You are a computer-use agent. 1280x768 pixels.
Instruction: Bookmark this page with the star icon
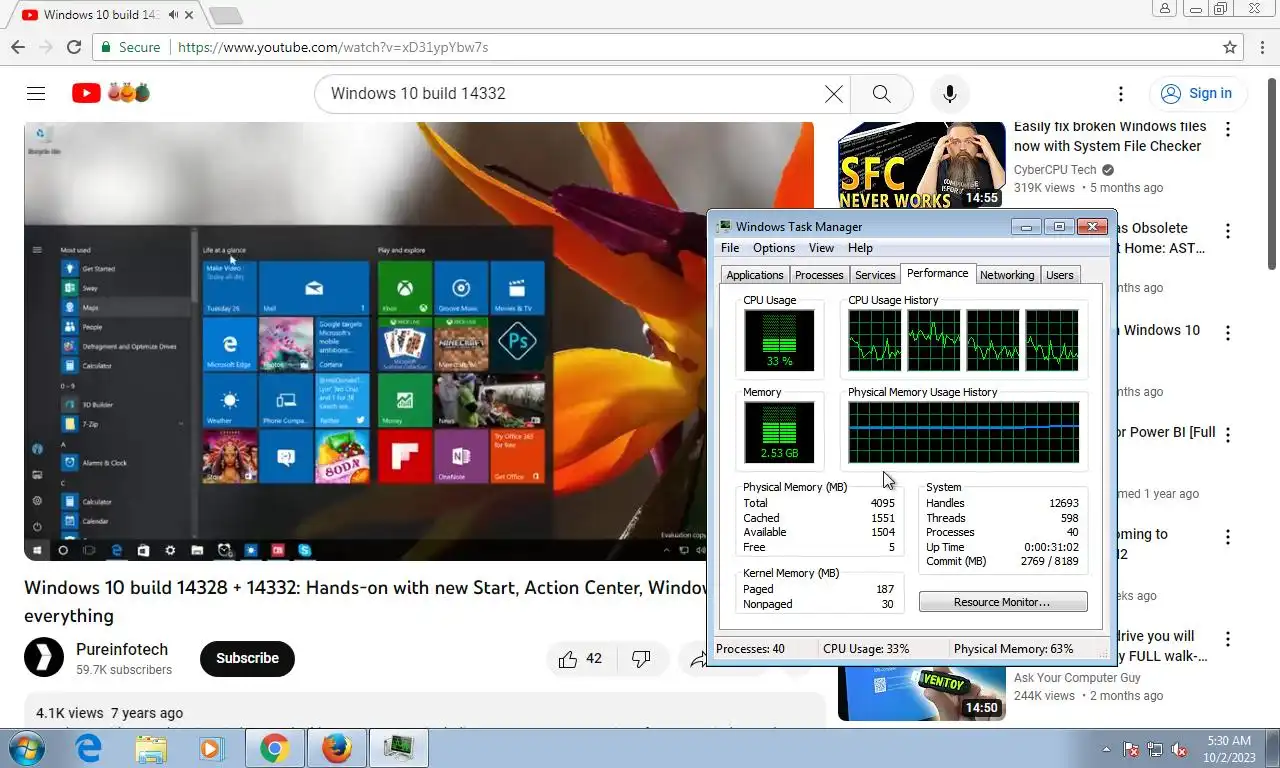1230,47
